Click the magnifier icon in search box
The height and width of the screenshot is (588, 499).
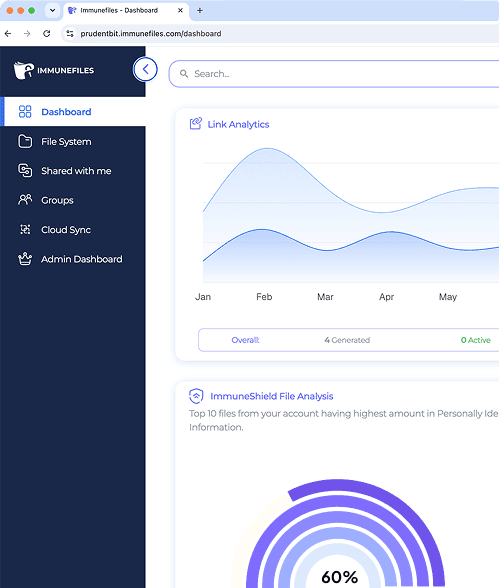(x=184, y=74)
